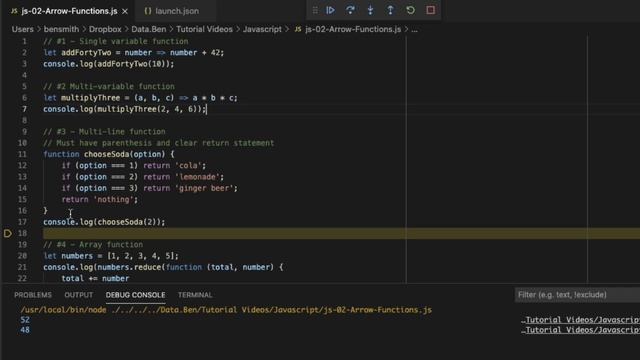640x360 pixels.
Task: Click the bensmith breadcrumb
Action: 61,29
